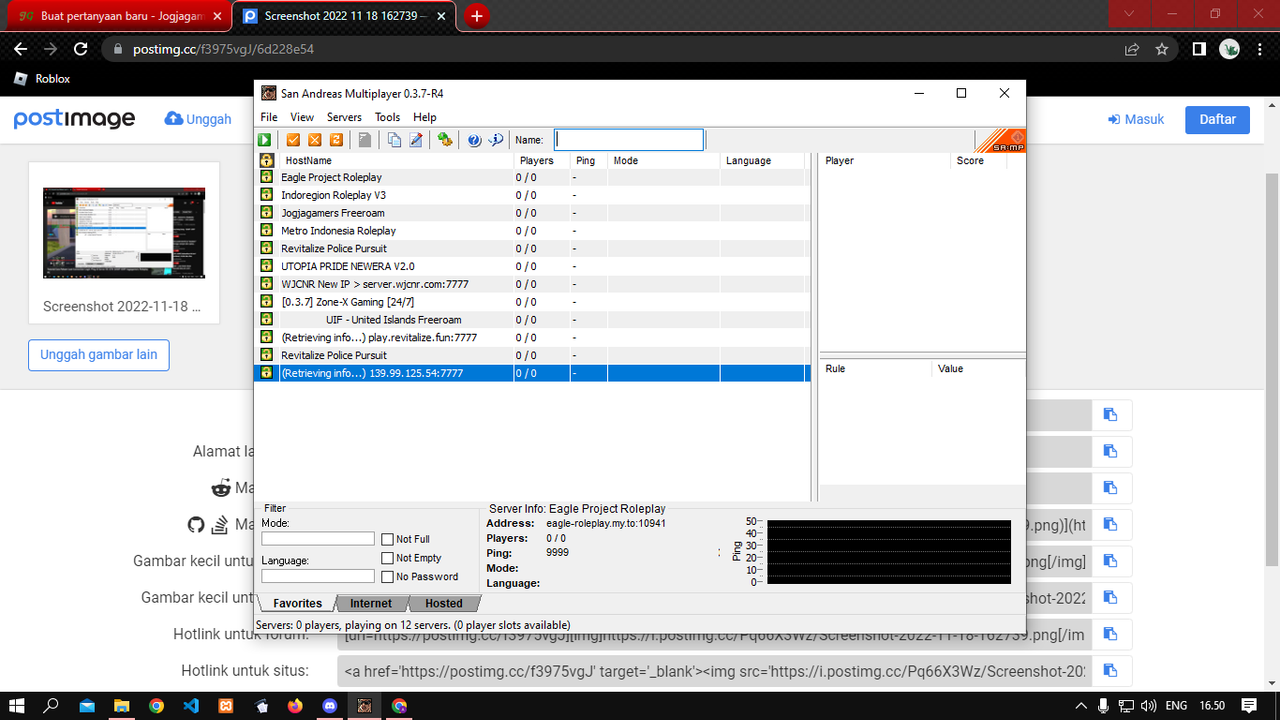Click the Help Topics question mark icon
The image size is (1280, 720).
[x=474, y=140]
